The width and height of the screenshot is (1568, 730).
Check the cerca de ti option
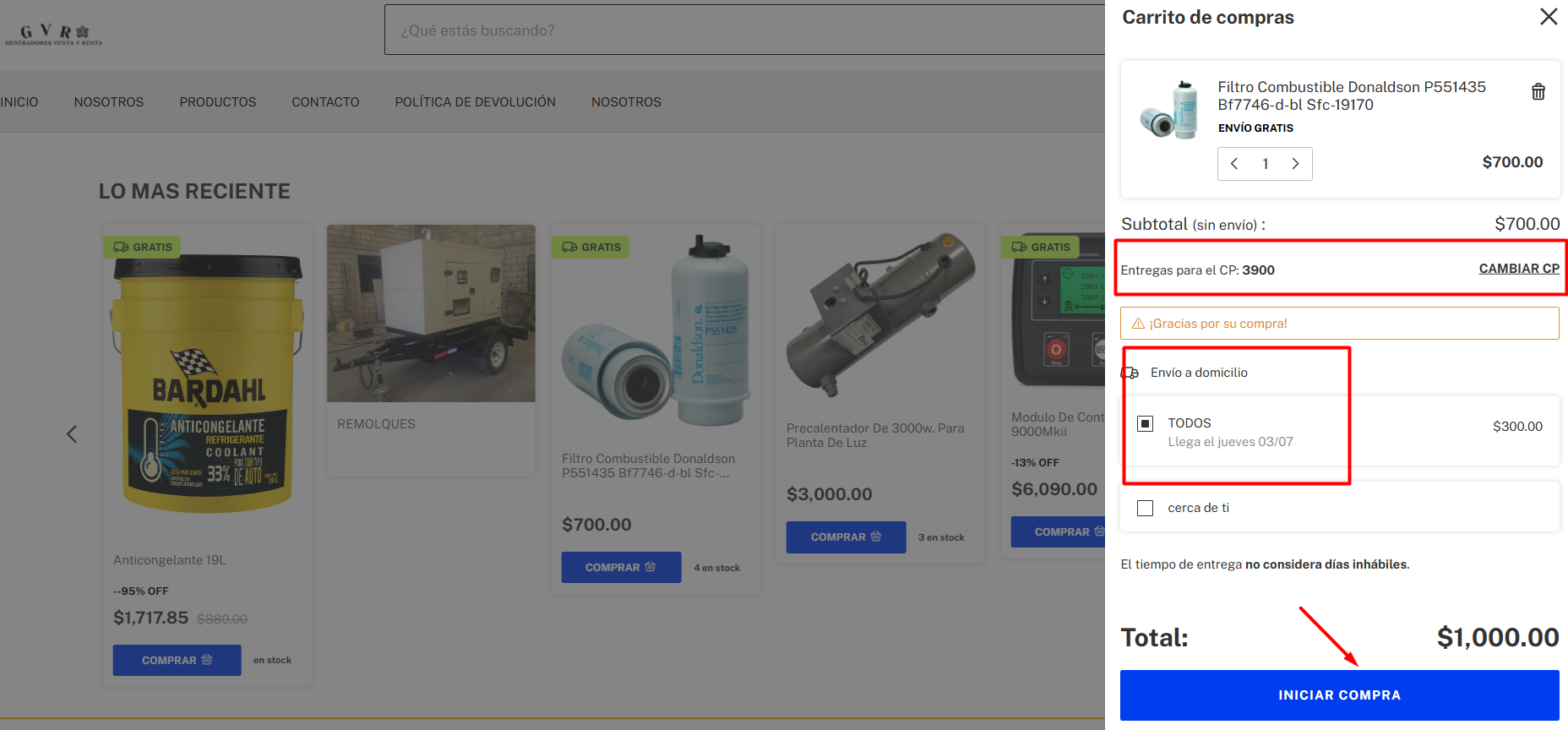tap(1145, 508)
